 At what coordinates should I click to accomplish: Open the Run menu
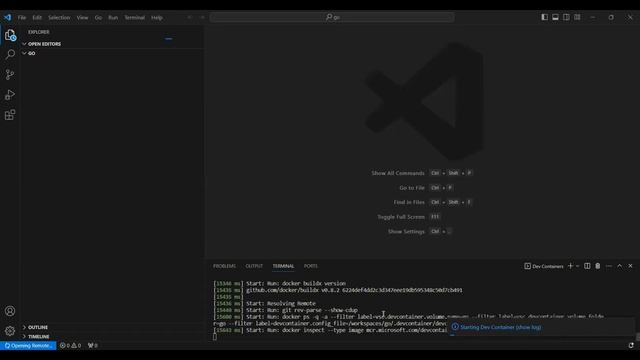point(113,18)
